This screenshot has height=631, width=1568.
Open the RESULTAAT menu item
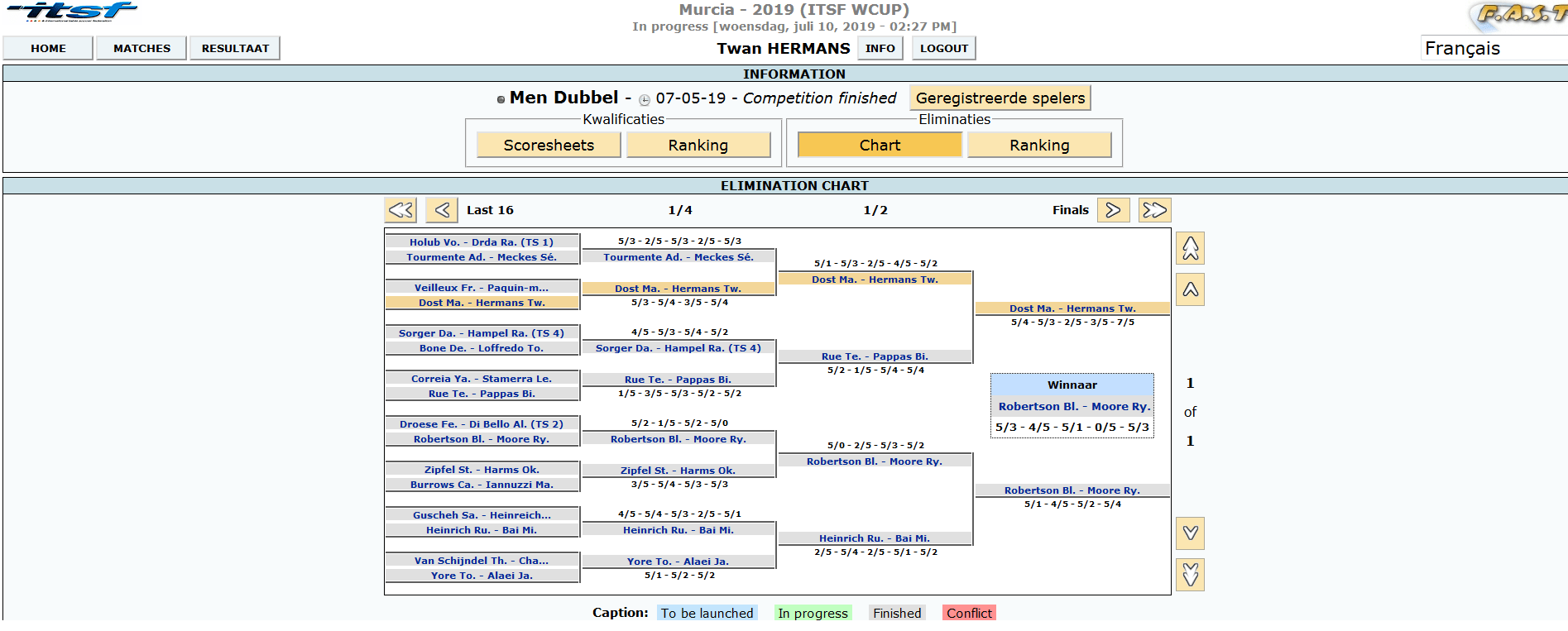[235, 49]
